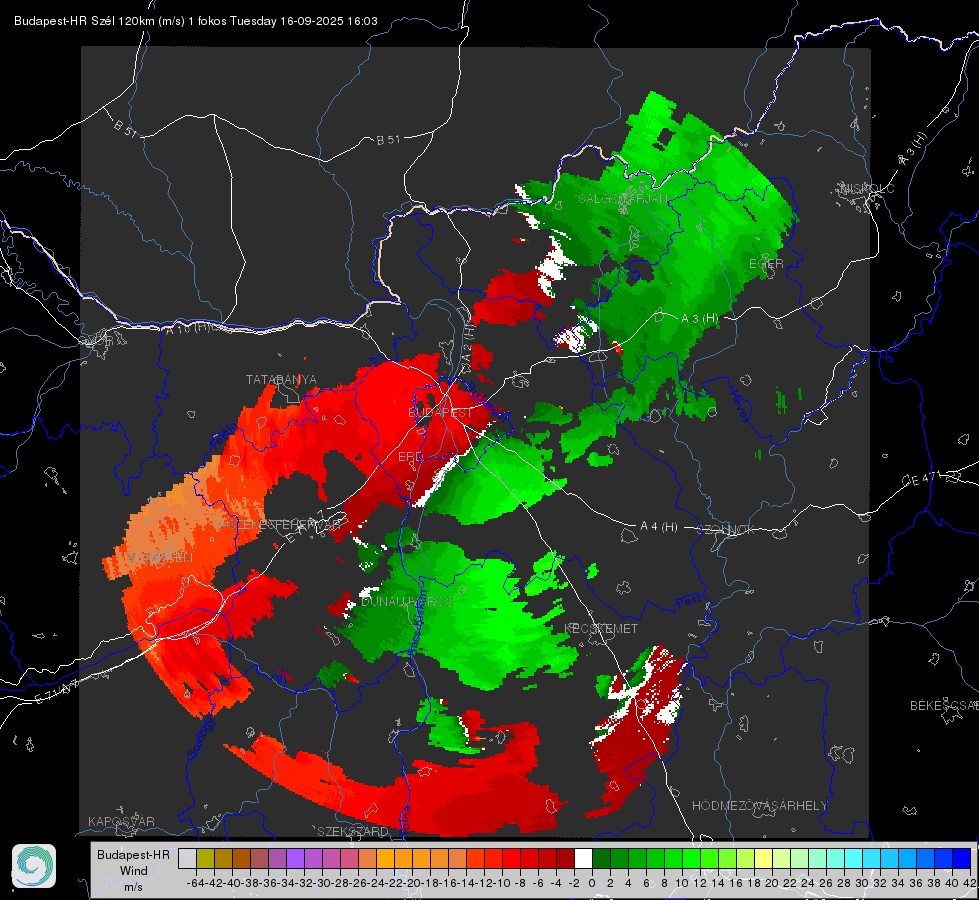Click the 'Pest' county label

point(689,601)
